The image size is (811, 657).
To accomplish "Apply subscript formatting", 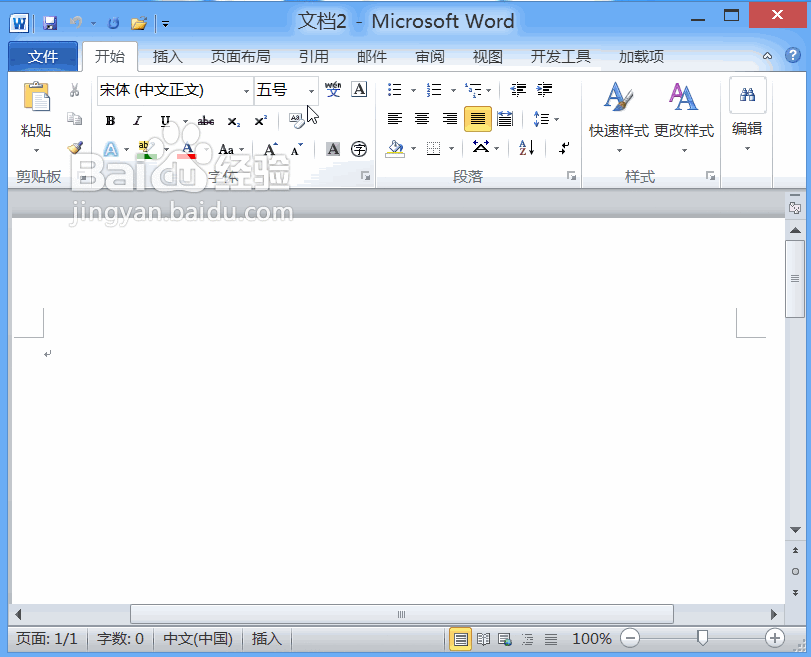I will point(233,120).
